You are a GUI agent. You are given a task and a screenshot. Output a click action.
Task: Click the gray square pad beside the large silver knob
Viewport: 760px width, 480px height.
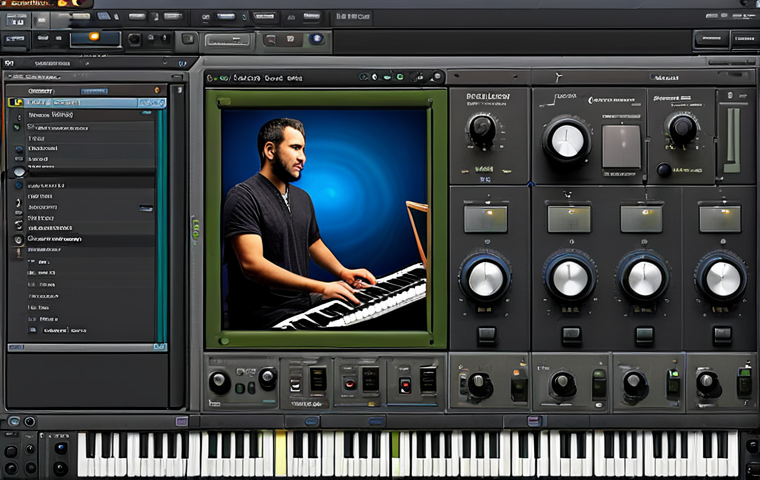click(x=621, y=146)
